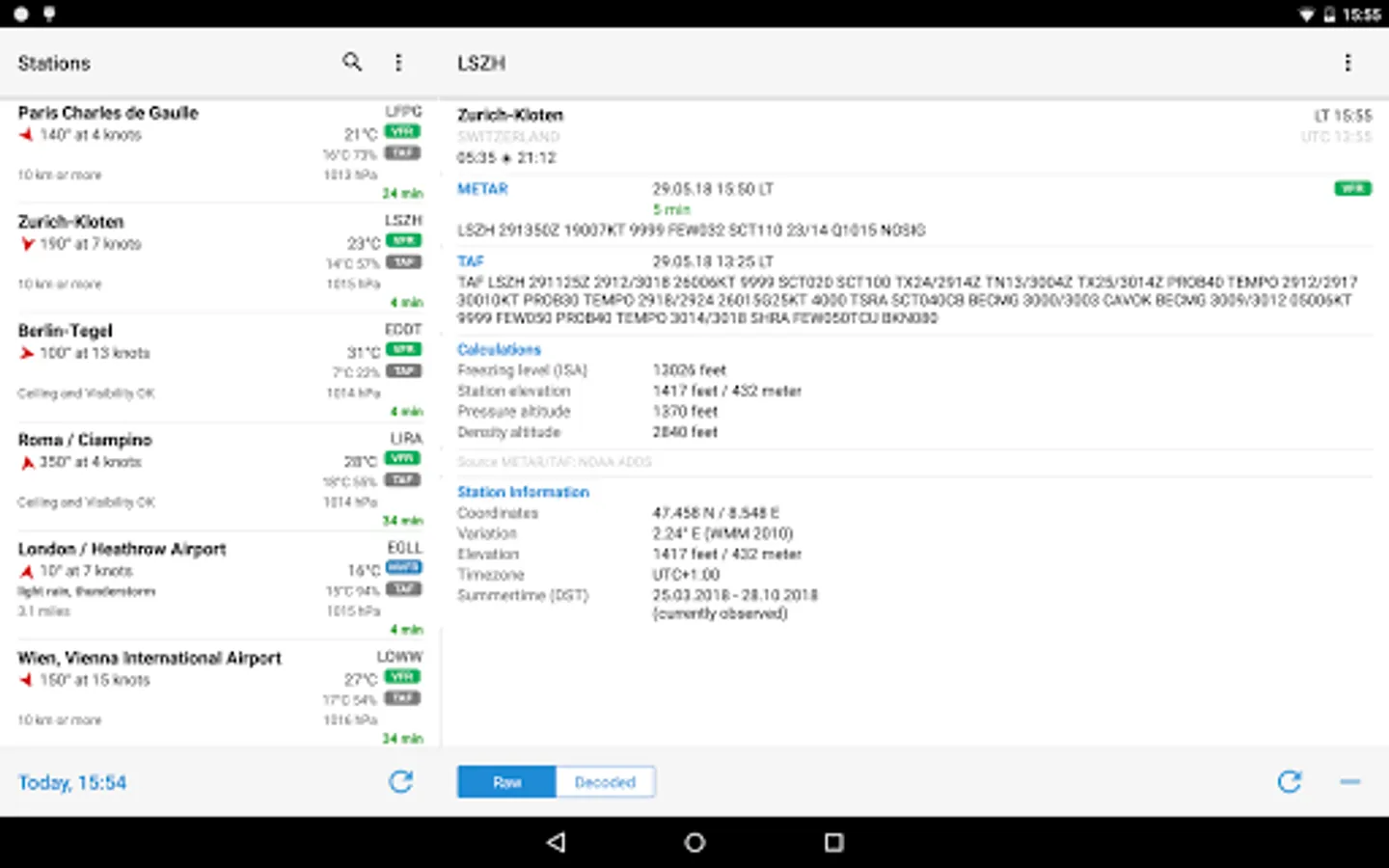Tap the TAF badge in the Roma / Ciampino row

click(x=402, y=479)
